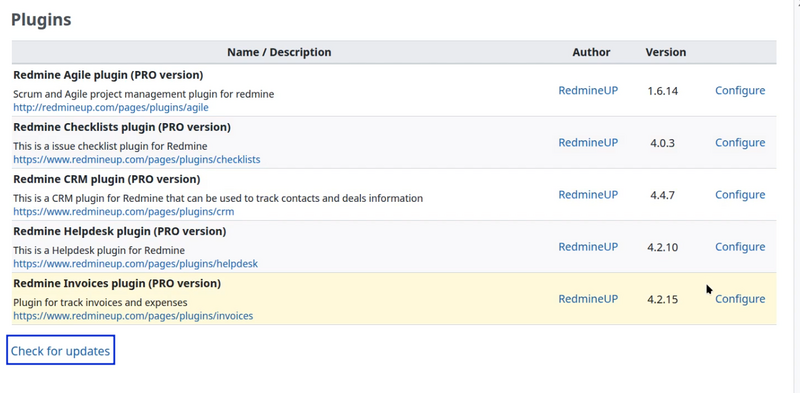Viewport: 800px width, 393px height.
Task: Select 'Redmine CRM plugin (PRO version)' title
Action: 107,179
